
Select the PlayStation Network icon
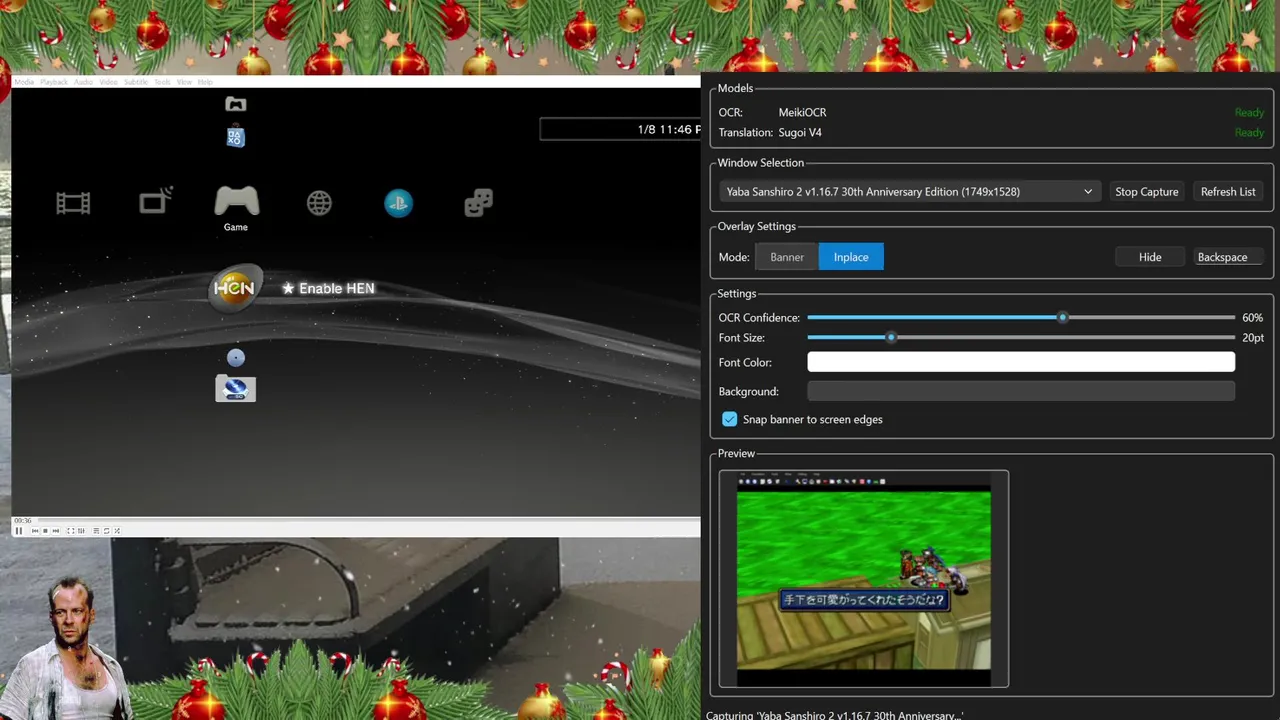tap(398, 203)
